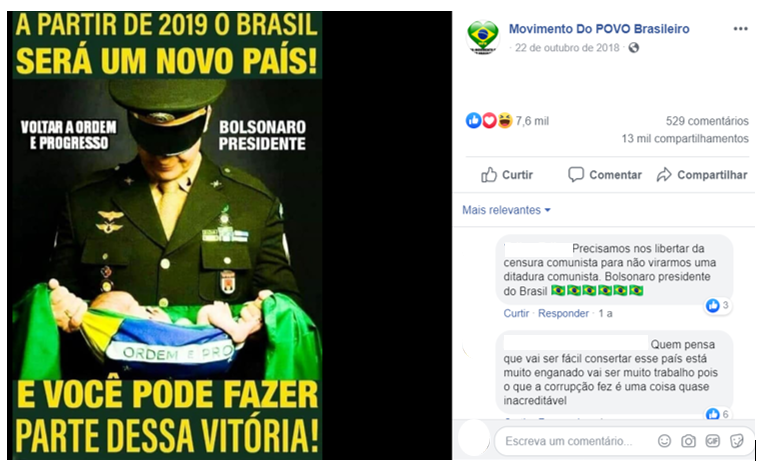The image size is (759, 463).
Task: Like the post with Curtir button
Action: (507, 175)
